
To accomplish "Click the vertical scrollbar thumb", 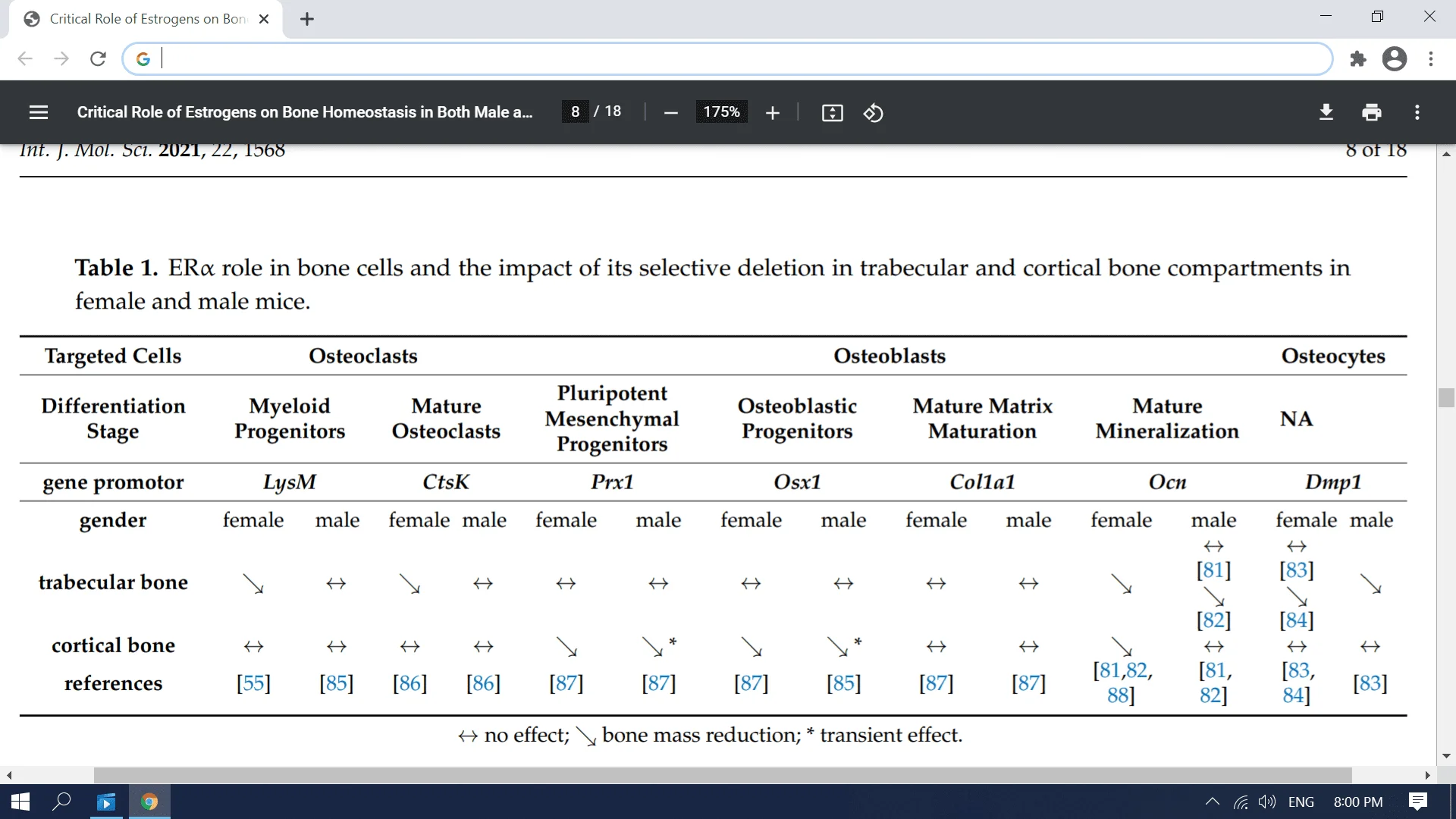I will [x=1445, y=397].
